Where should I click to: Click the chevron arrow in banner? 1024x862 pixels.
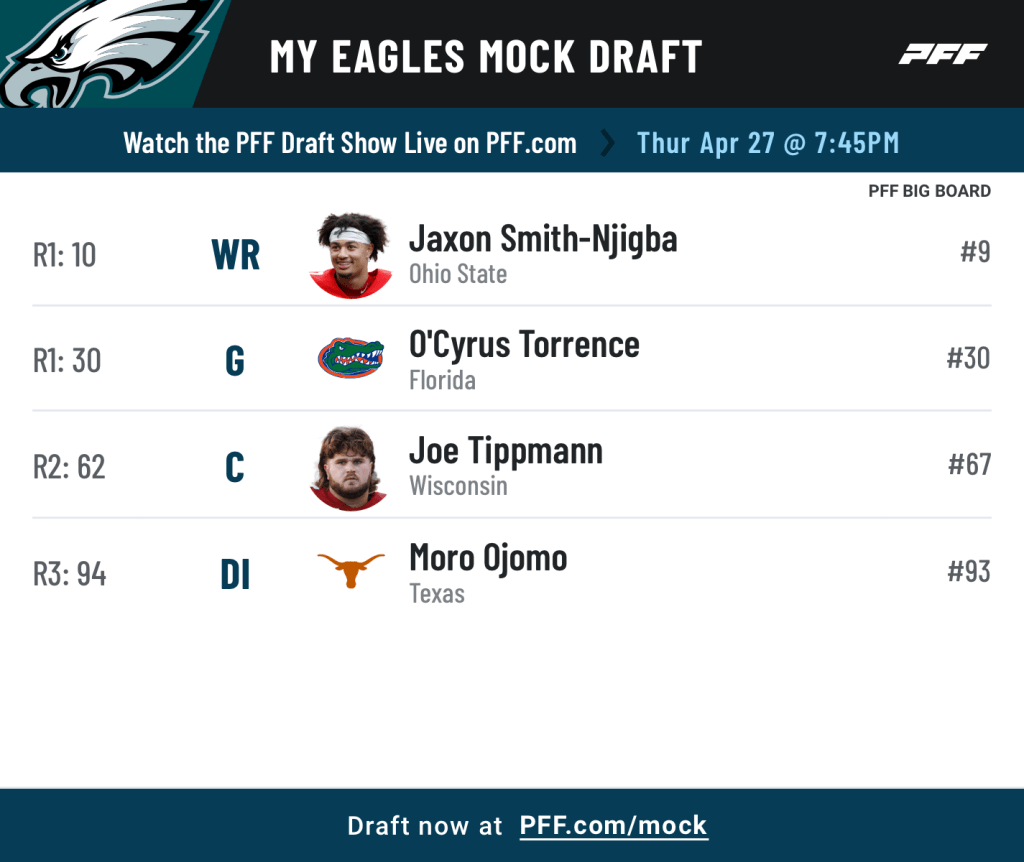[607, 143]
